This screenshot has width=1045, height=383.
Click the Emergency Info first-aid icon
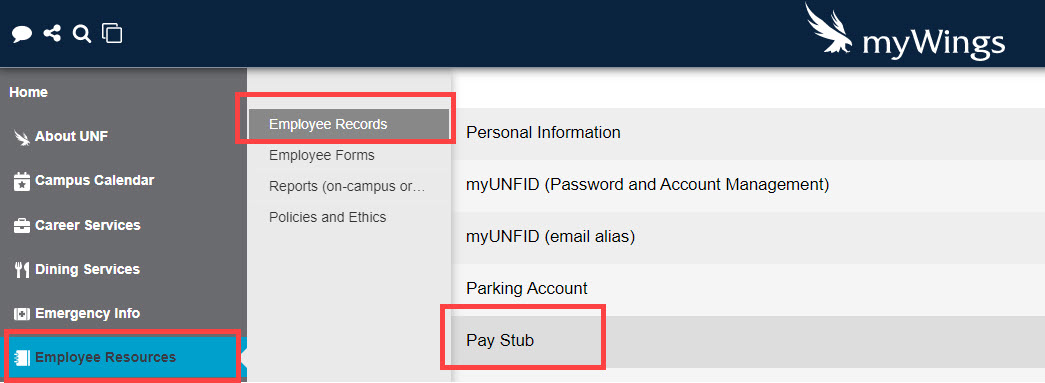22,314
